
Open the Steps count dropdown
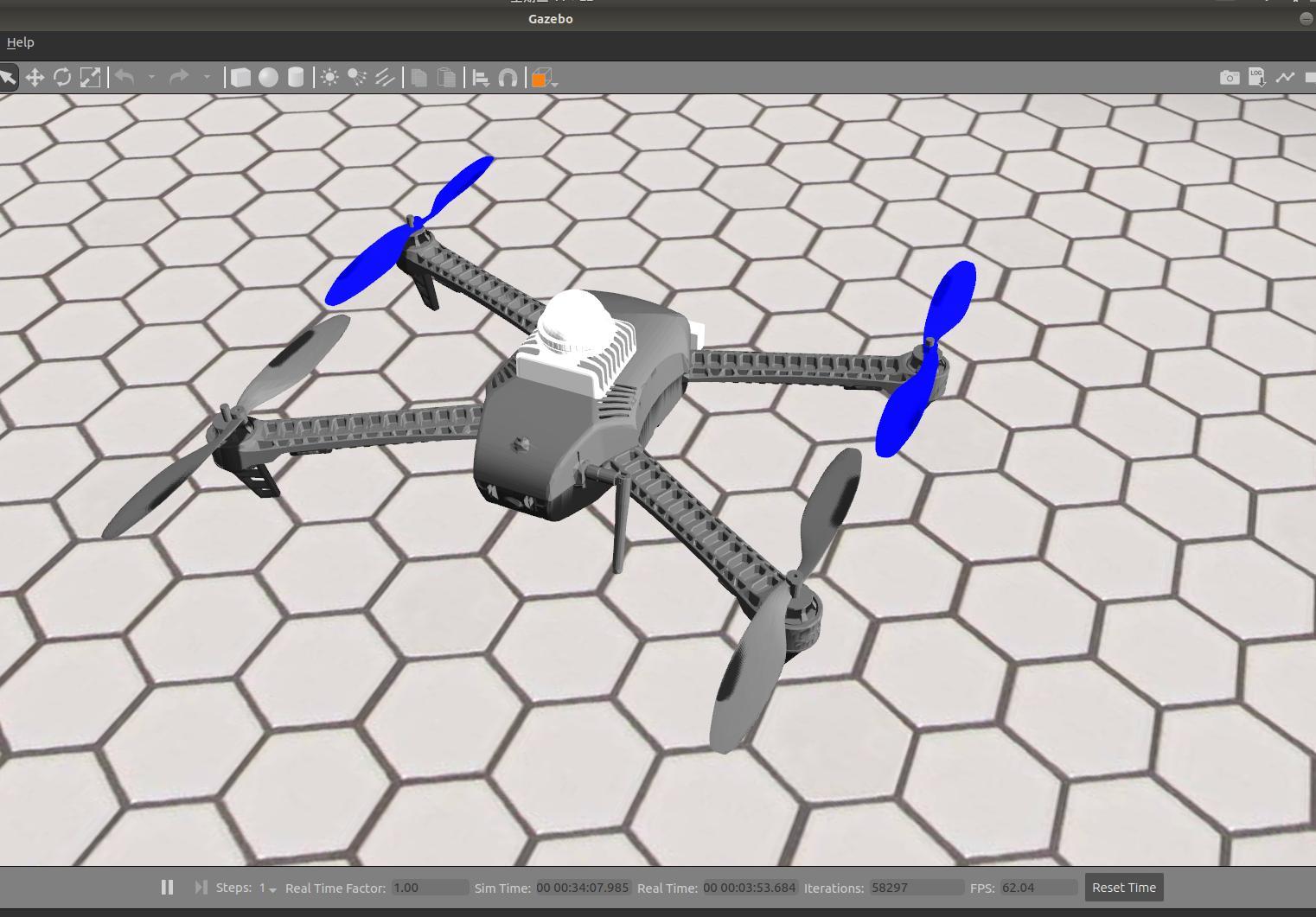[268, 888]
